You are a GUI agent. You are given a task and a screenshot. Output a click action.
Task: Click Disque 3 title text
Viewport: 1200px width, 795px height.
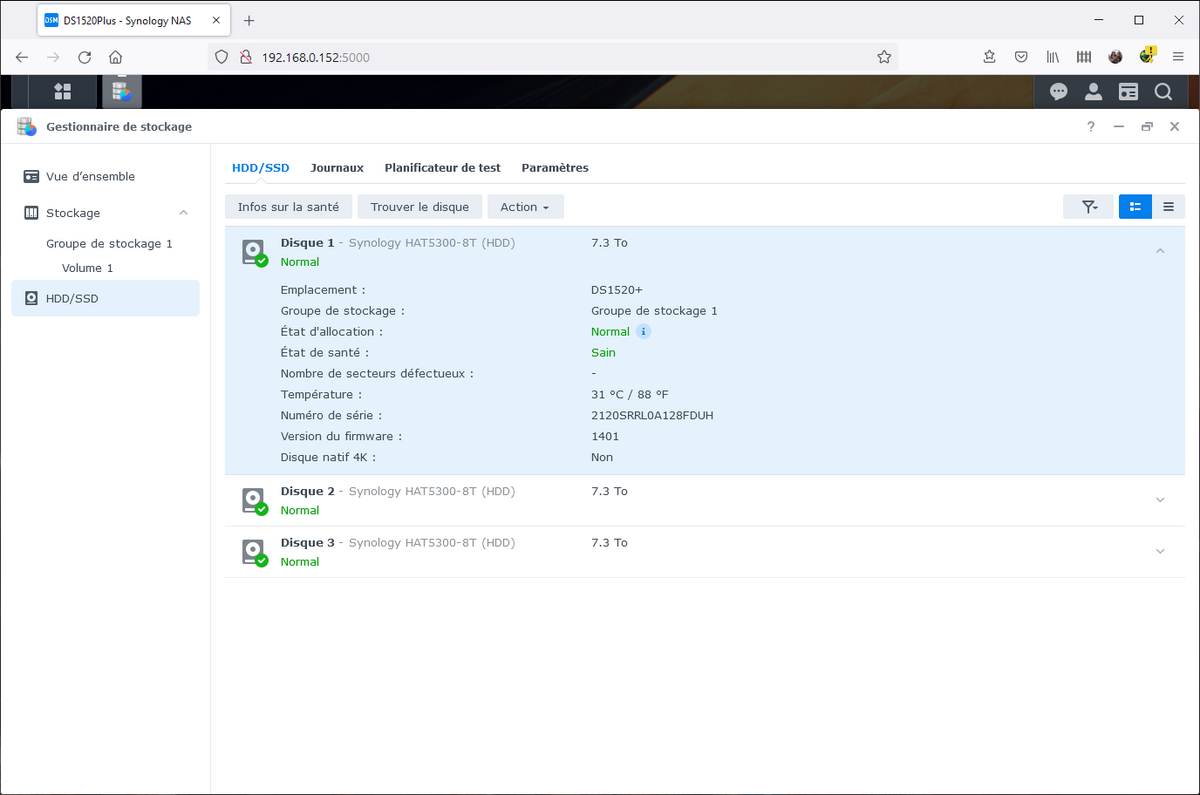pos(308,543)
